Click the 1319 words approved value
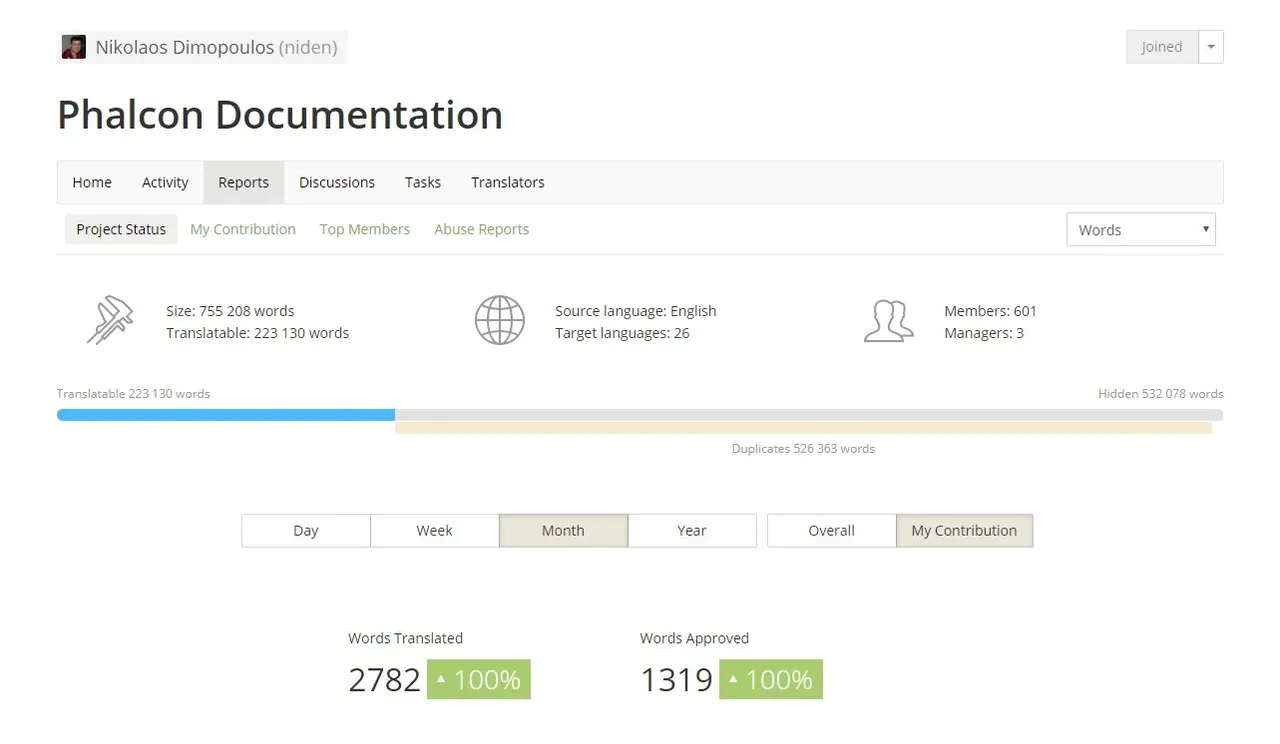Screen dimensions: 1280x744 pyautogui.click(x=676, y=680)
